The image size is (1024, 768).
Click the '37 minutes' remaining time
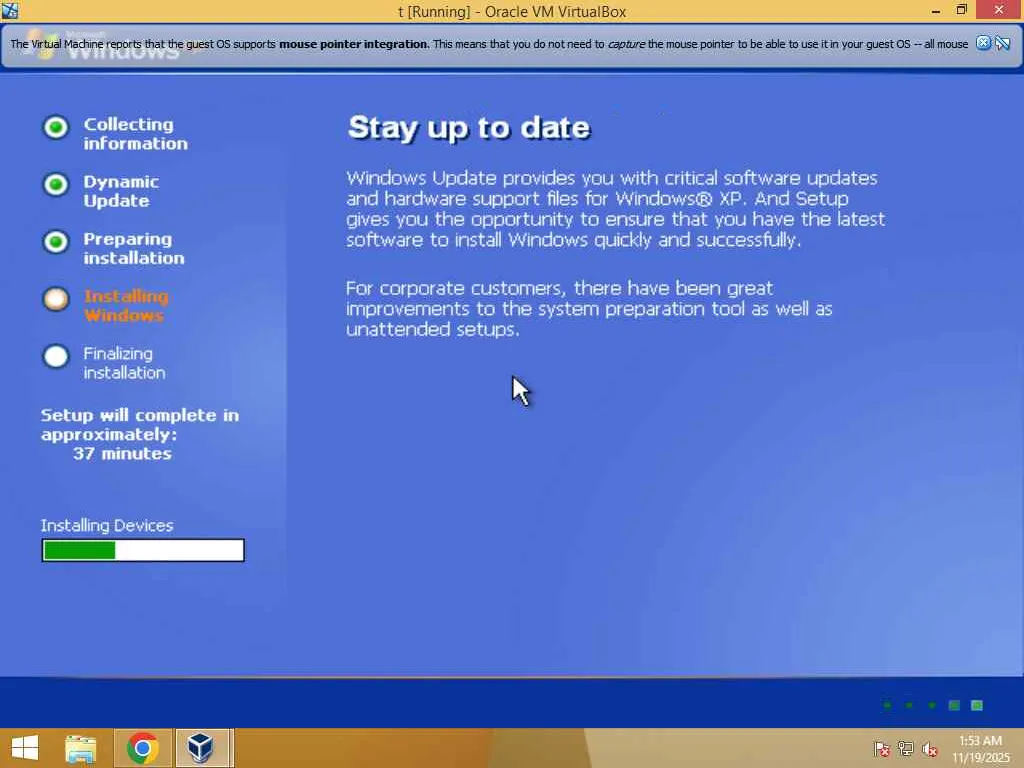[x=122, y=453]
